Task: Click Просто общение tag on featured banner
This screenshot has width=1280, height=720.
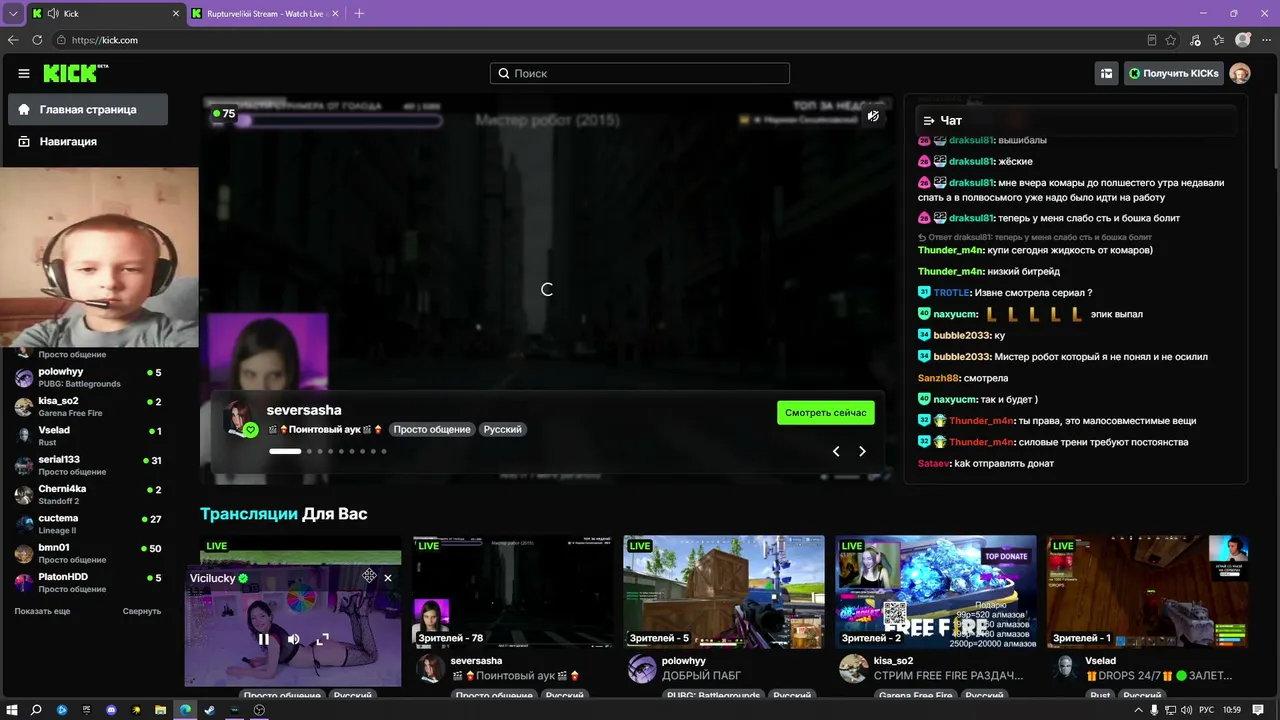Action: coord(432,429)
